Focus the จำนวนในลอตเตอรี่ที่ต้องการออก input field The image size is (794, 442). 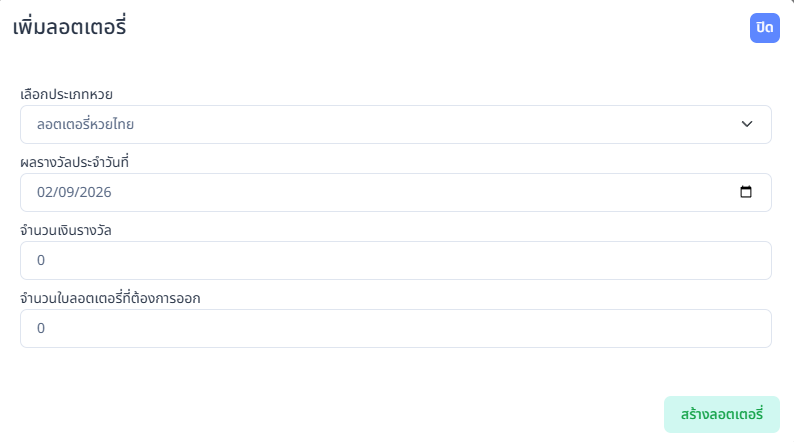(395, 328)
